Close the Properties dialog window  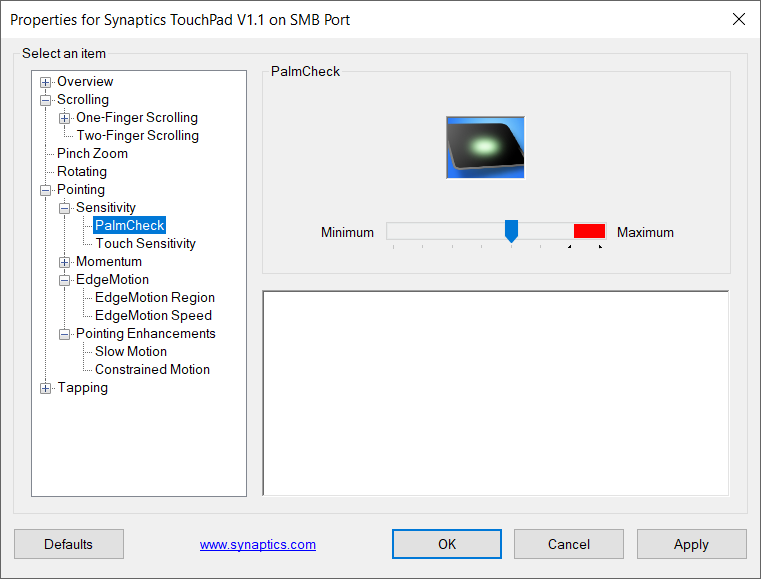click(x=739, y=19)
